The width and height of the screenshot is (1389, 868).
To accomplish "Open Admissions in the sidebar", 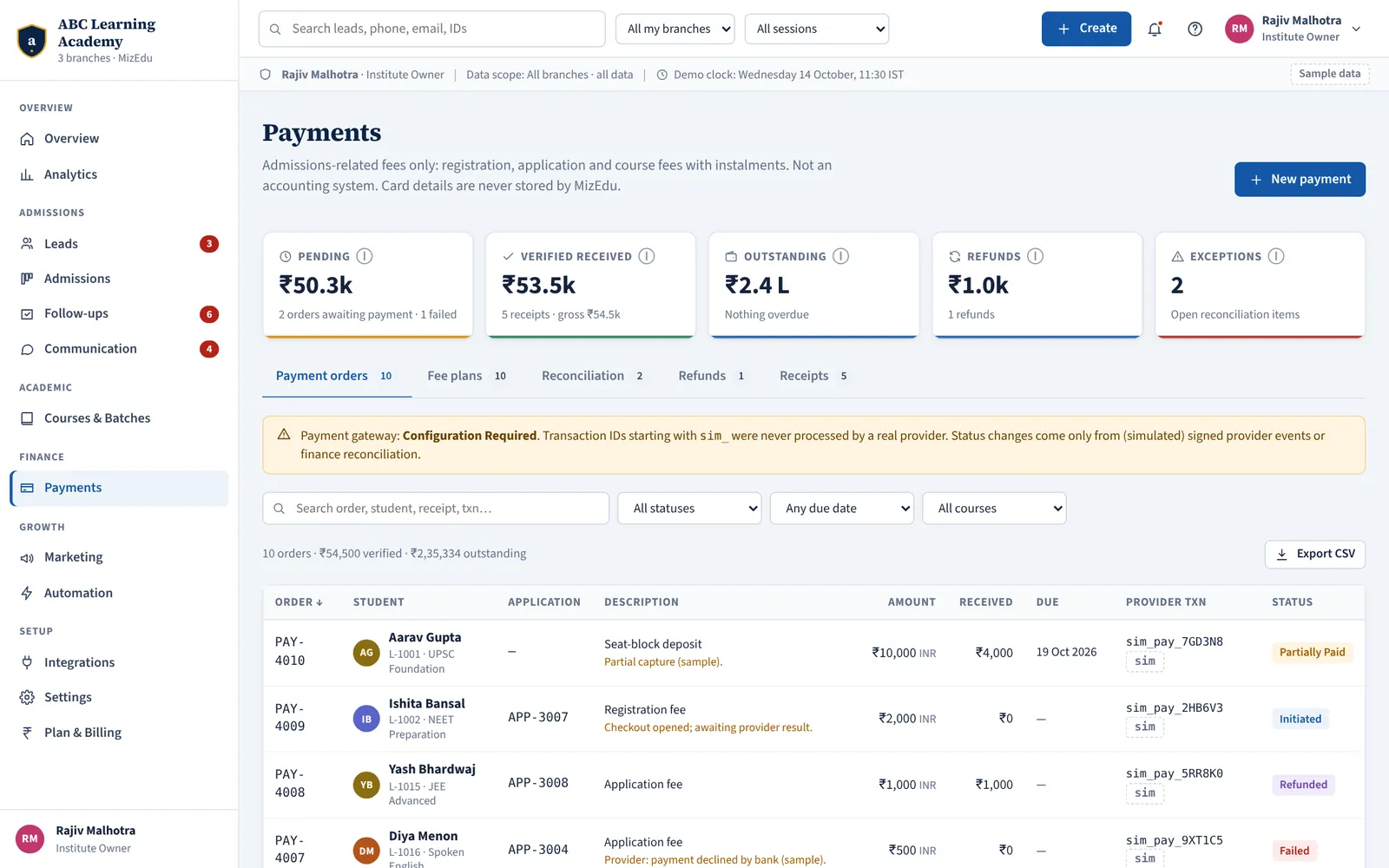I will [119, 279].
